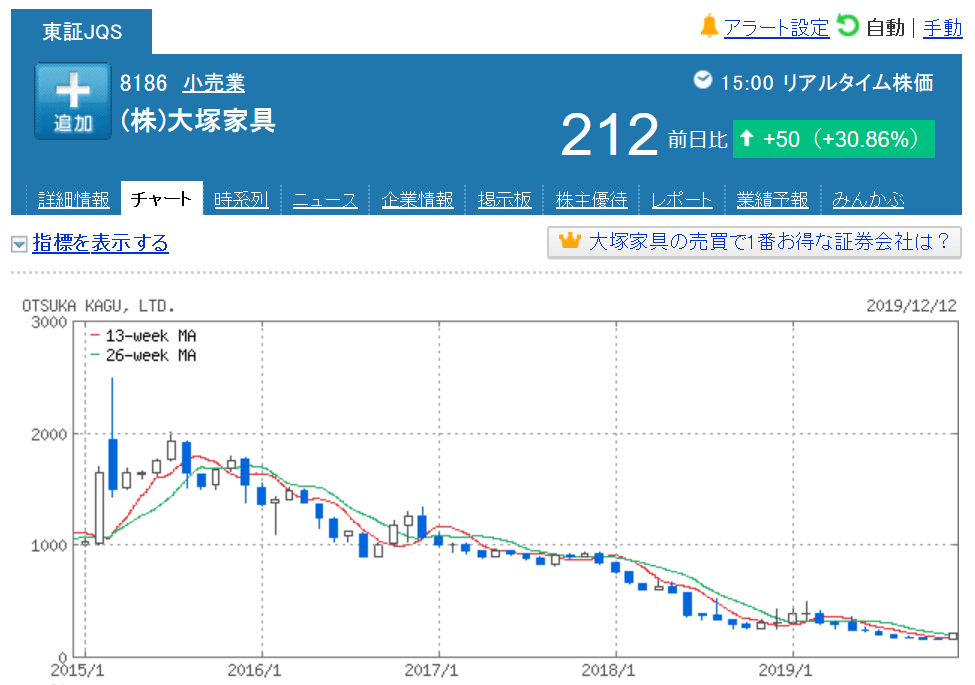This screenshot has width=975, height=685.
Task: Click 大塚家具の売買で1番お得な証券会社は？ button
Action: pyautogui.click(x=754, y=242)
